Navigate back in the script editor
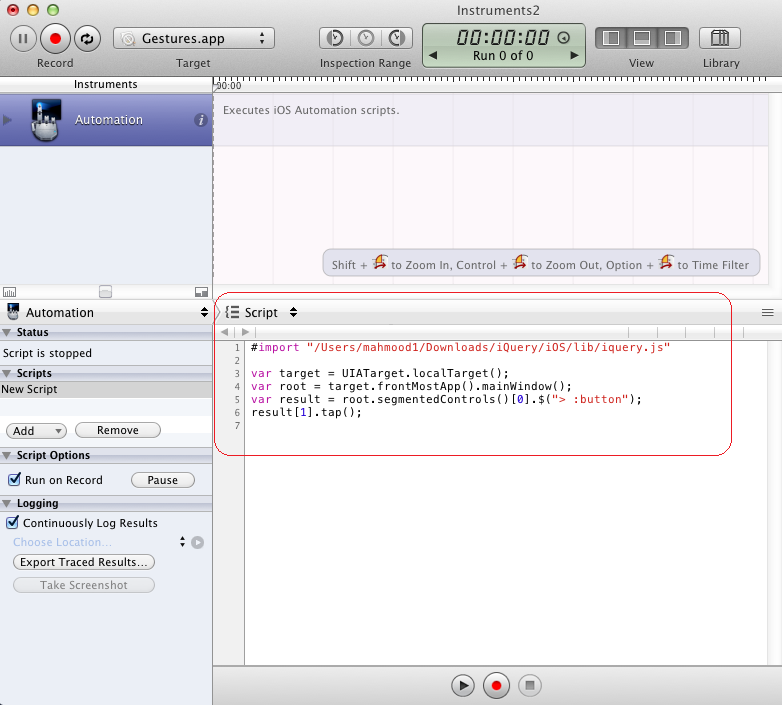Screen dimensions: 782x705 click(224, 332)
